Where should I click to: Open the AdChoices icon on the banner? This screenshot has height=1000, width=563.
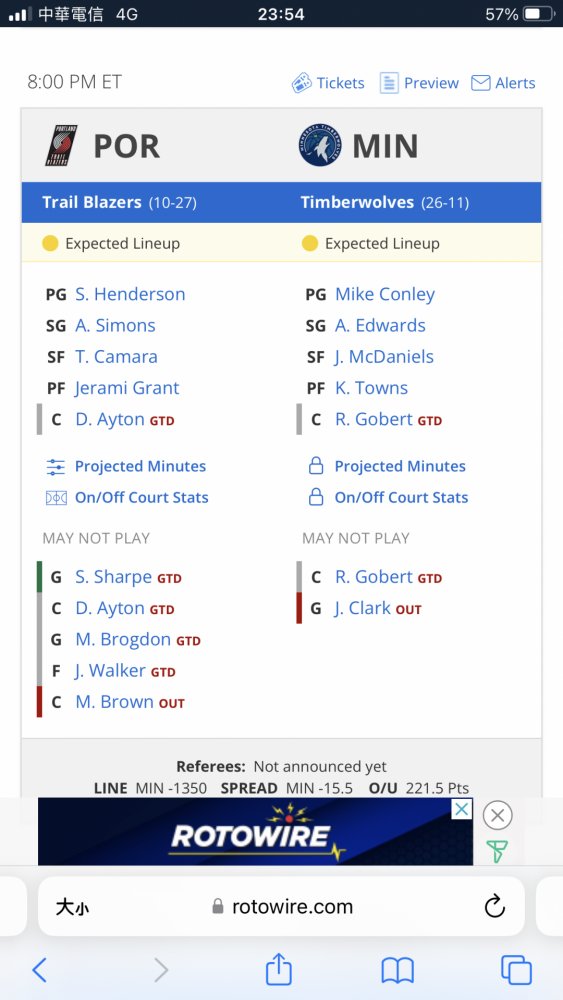(x=462, y=809)
